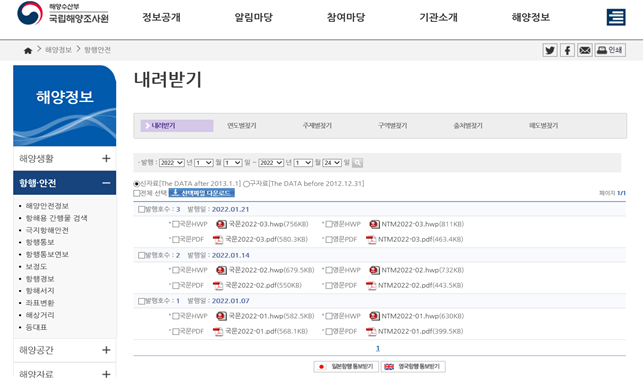The image size is (643, 378).
Task: Select the 신자료 data after 2013 radio
Action: [x=137, y=184]
